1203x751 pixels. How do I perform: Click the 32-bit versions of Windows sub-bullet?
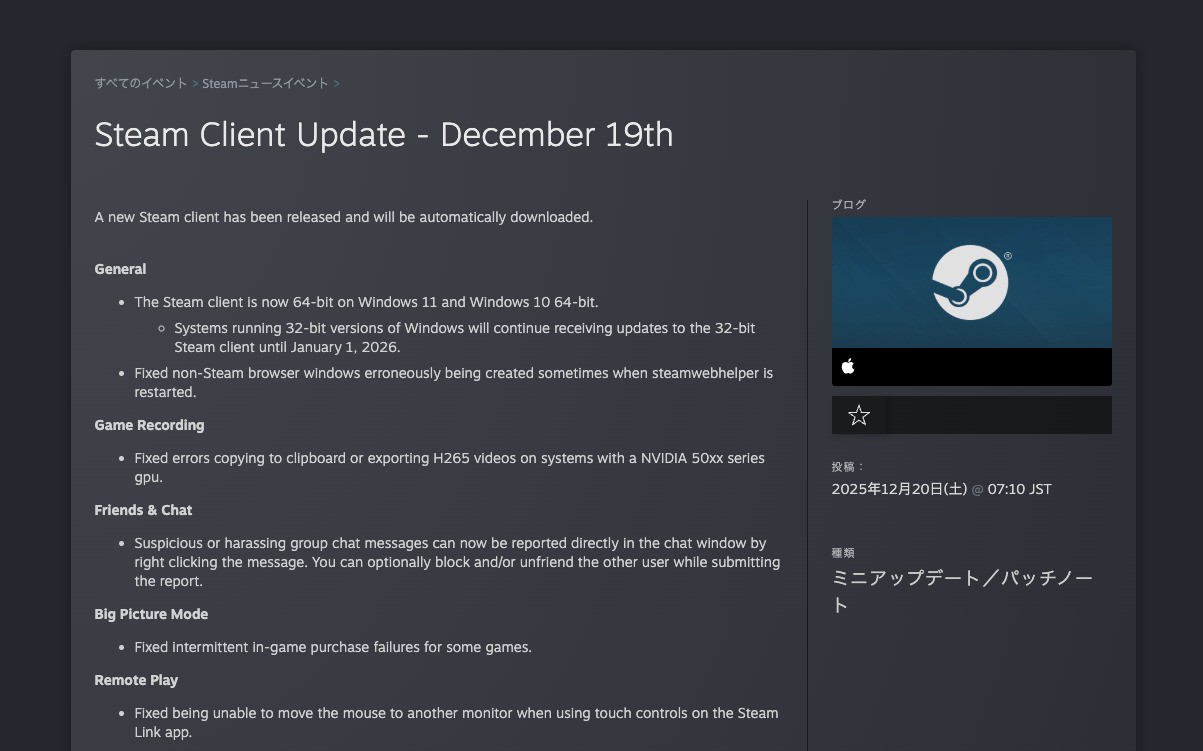click(x=465, y=338)
